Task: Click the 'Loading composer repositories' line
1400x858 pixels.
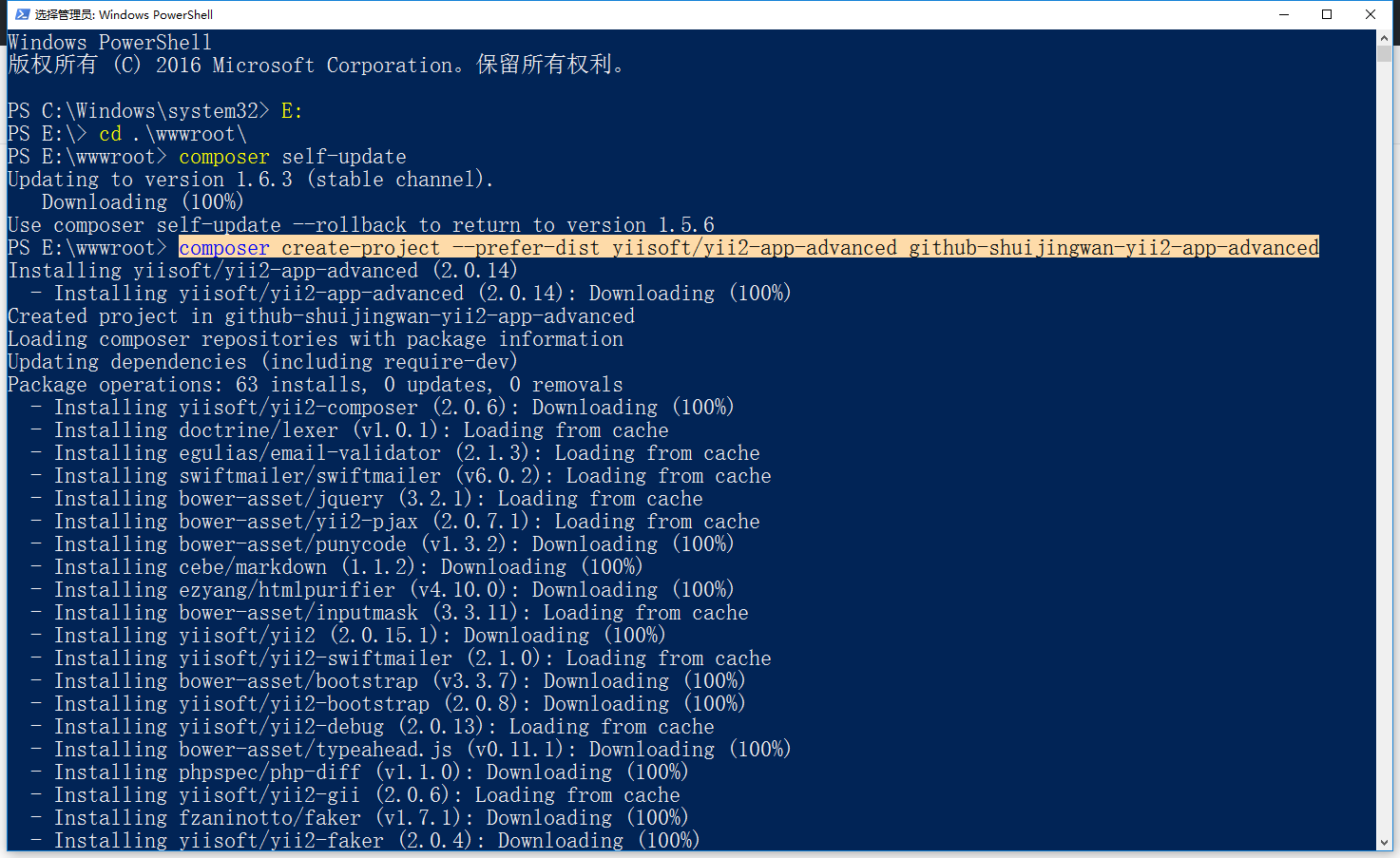Action: (315, 339)
